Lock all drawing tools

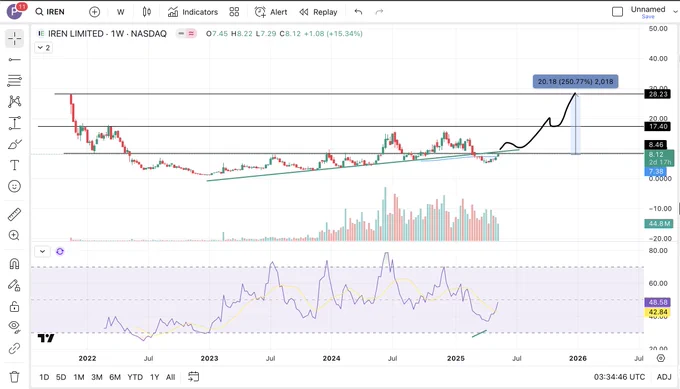point(14,307)
